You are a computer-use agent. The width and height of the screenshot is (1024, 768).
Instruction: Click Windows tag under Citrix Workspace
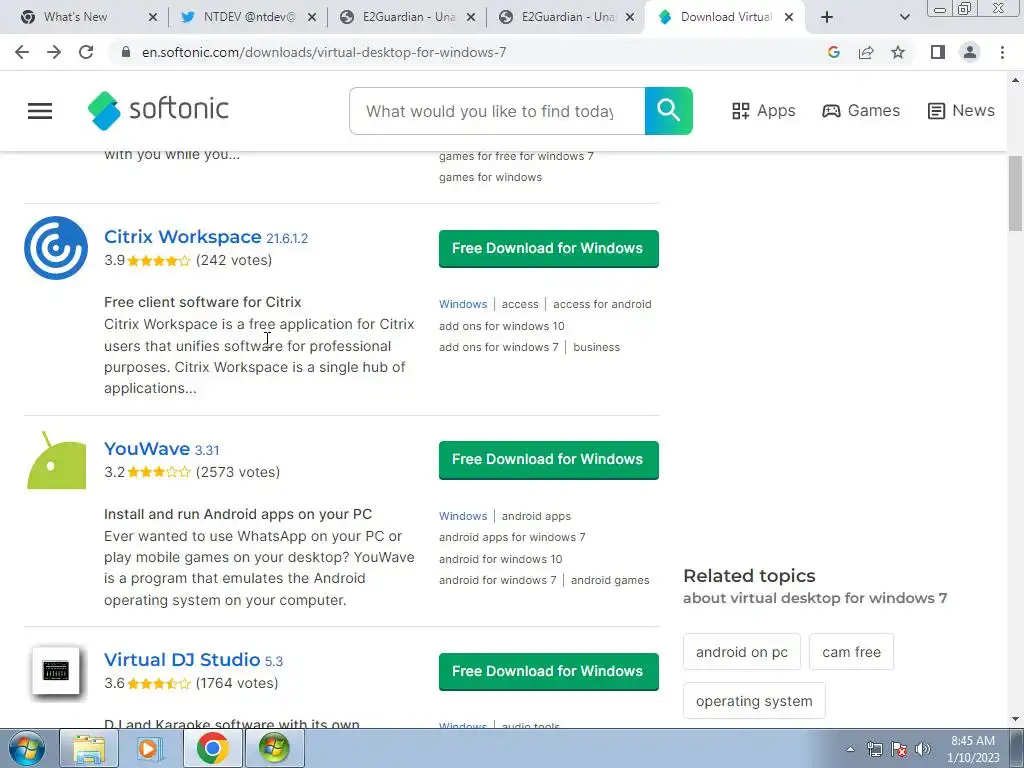[x=463, y=304]
